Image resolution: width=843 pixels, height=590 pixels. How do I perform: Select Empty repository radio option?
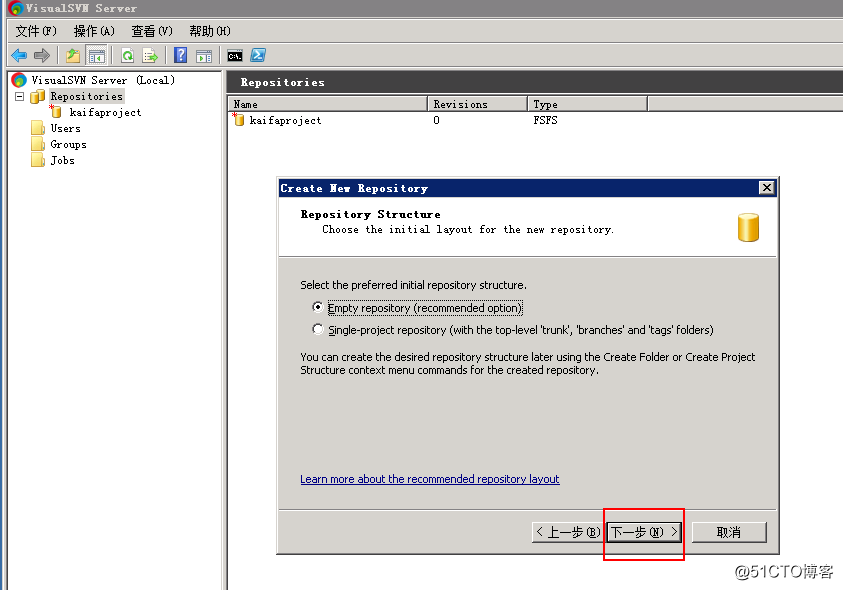[x=318, y=307]
